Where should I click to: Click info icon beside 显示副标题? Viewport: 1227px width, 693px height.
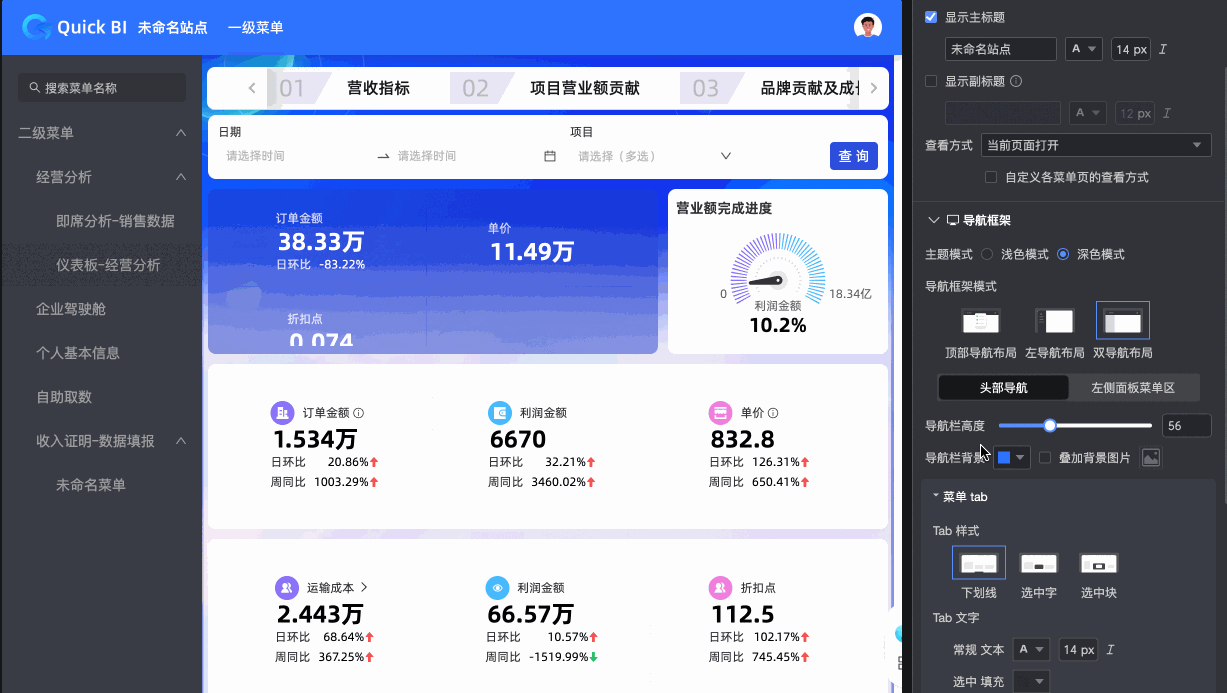[x=1016, y=81]
